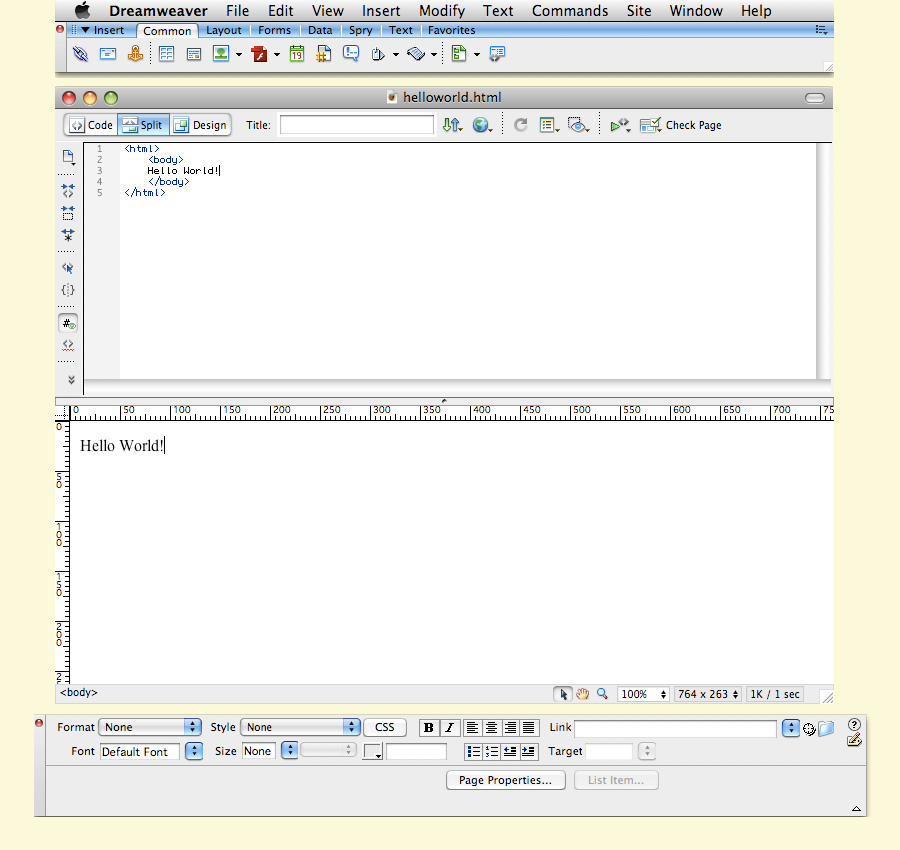Viewport: 900px width, 850px height.
Task: Open the Format dropdown in Properties panel
Action: coord(150,727)
